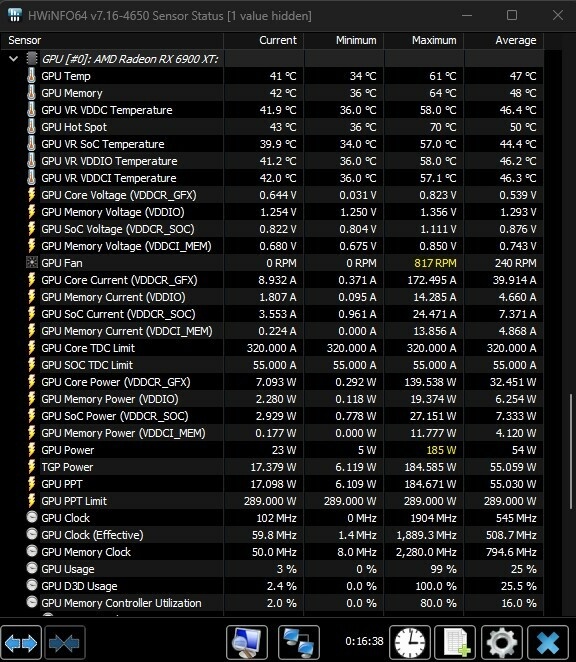Click the 289.000 W current PPT Limit value
576x662 pixels.
(270, 501)
